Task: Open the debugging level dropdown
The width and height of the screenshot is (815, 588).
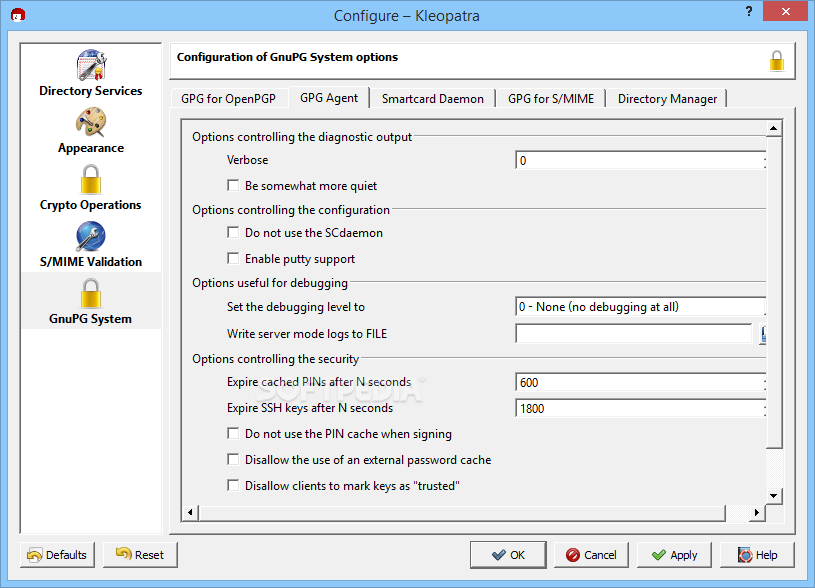Action: [x=640, y=307]
